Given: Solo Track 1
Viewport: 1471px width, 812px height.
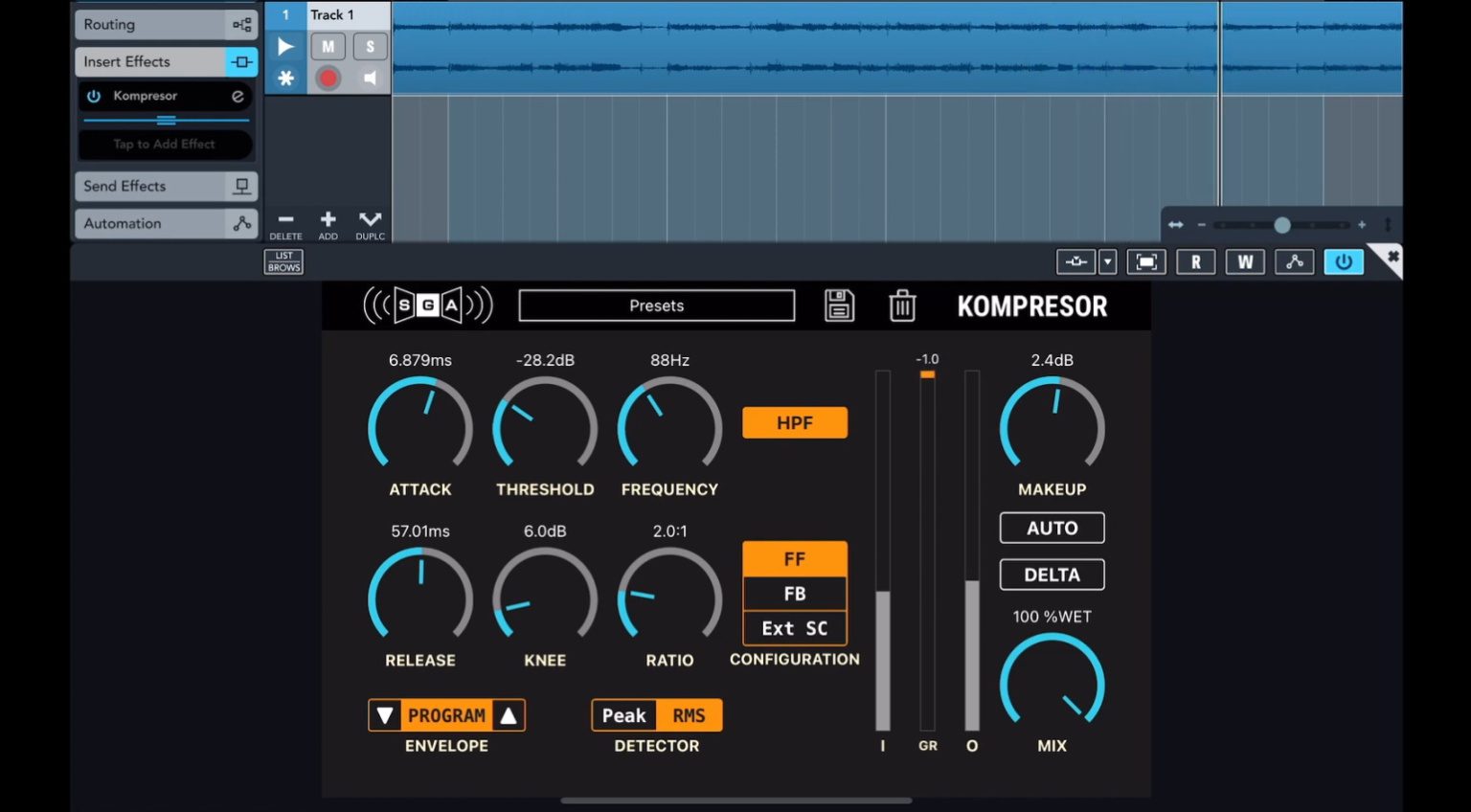Looking at the screenshot, I should tap(370, 46).
